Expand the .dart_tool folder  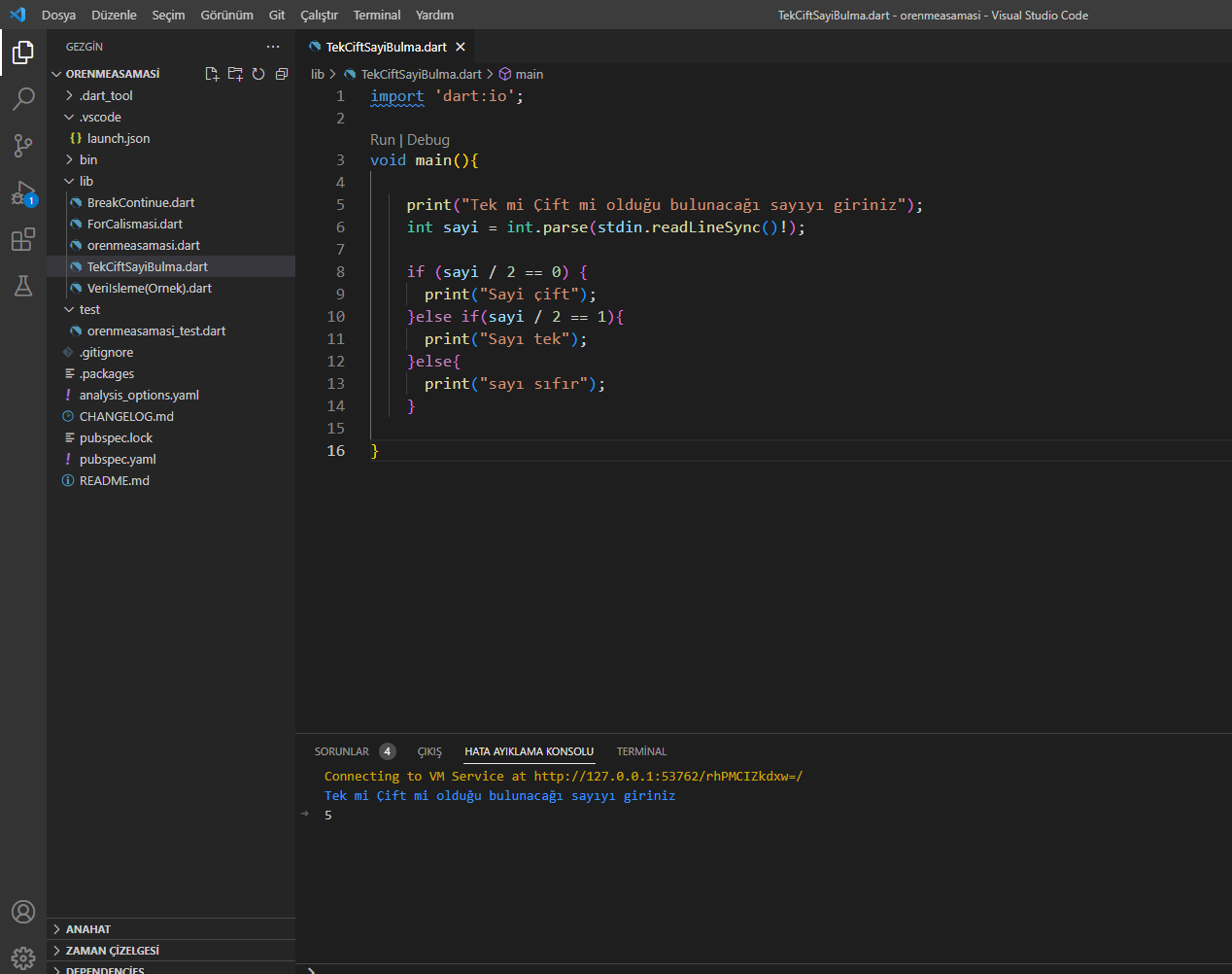(x=106, y=95)
